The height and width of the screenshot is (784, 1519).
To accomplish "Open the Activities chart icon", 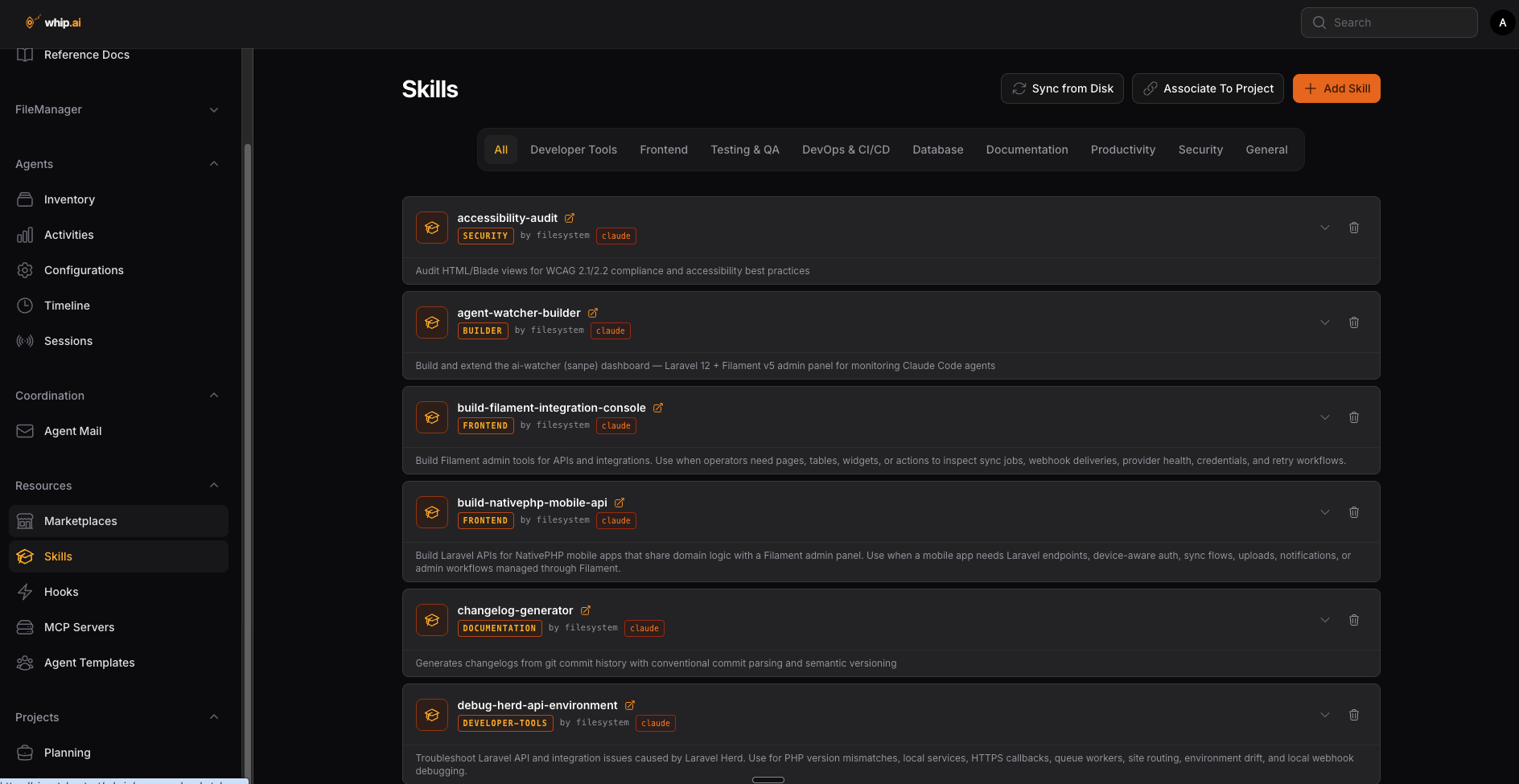I will click(x=24, y=235).
